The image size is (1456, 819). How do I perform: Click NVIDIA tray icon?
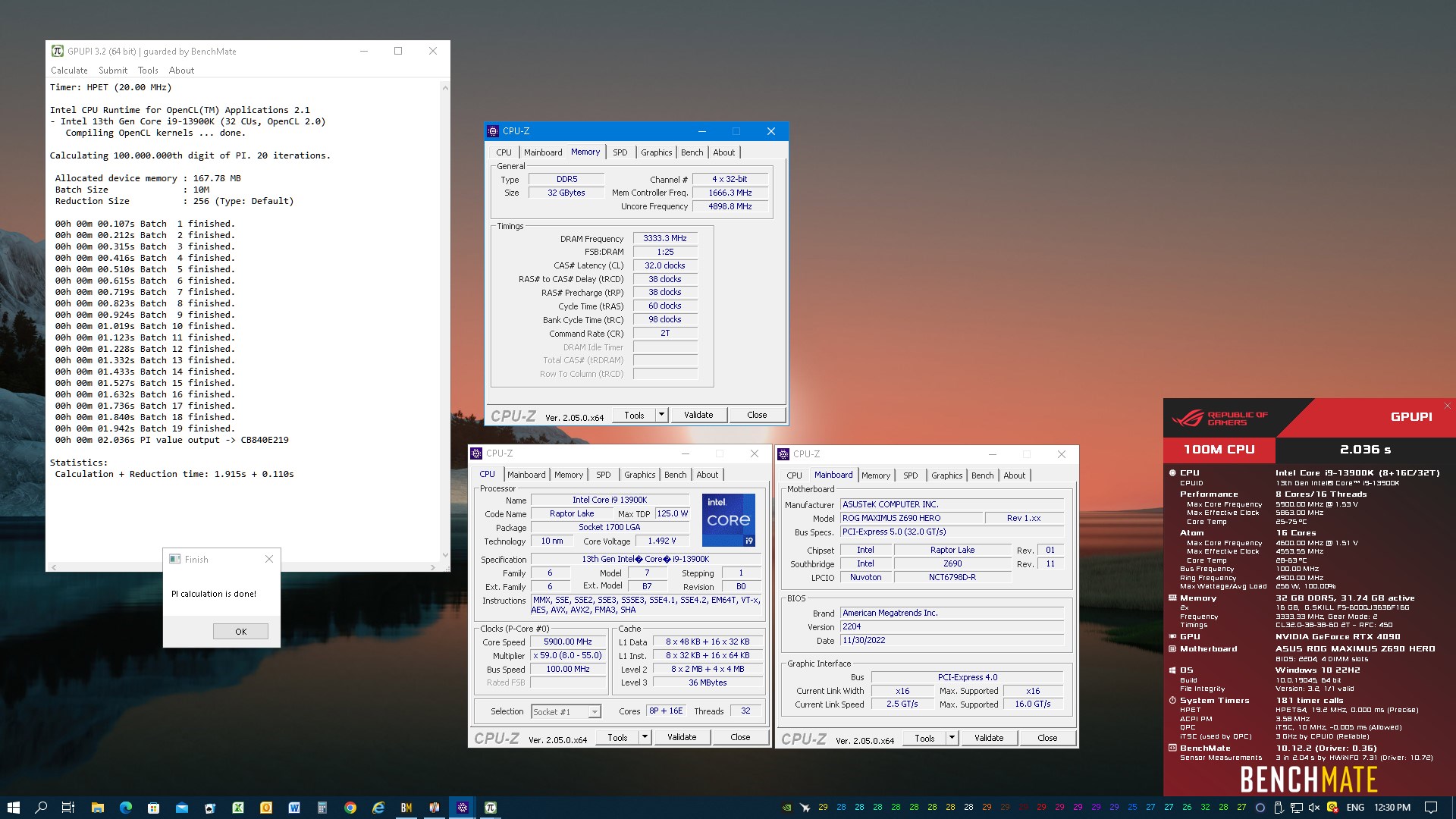pos(786,807)
